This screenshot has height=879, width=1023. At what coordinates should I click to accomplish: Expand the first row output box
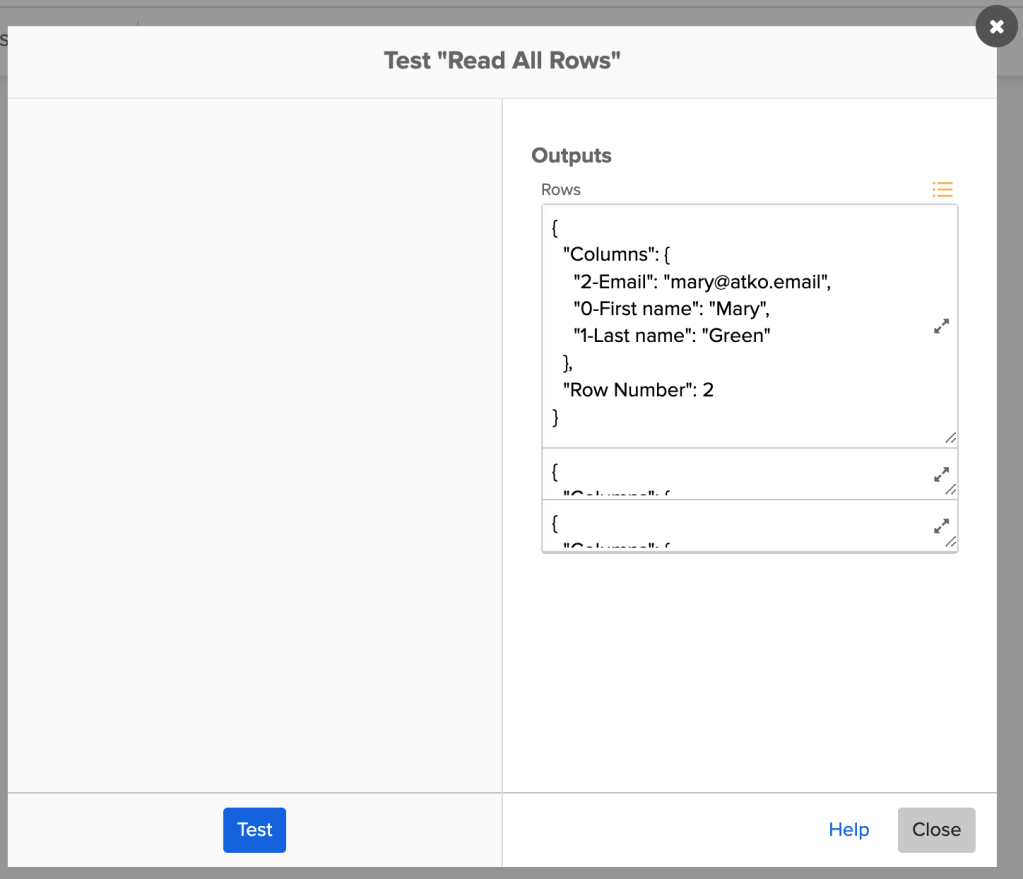coord(941,326)
